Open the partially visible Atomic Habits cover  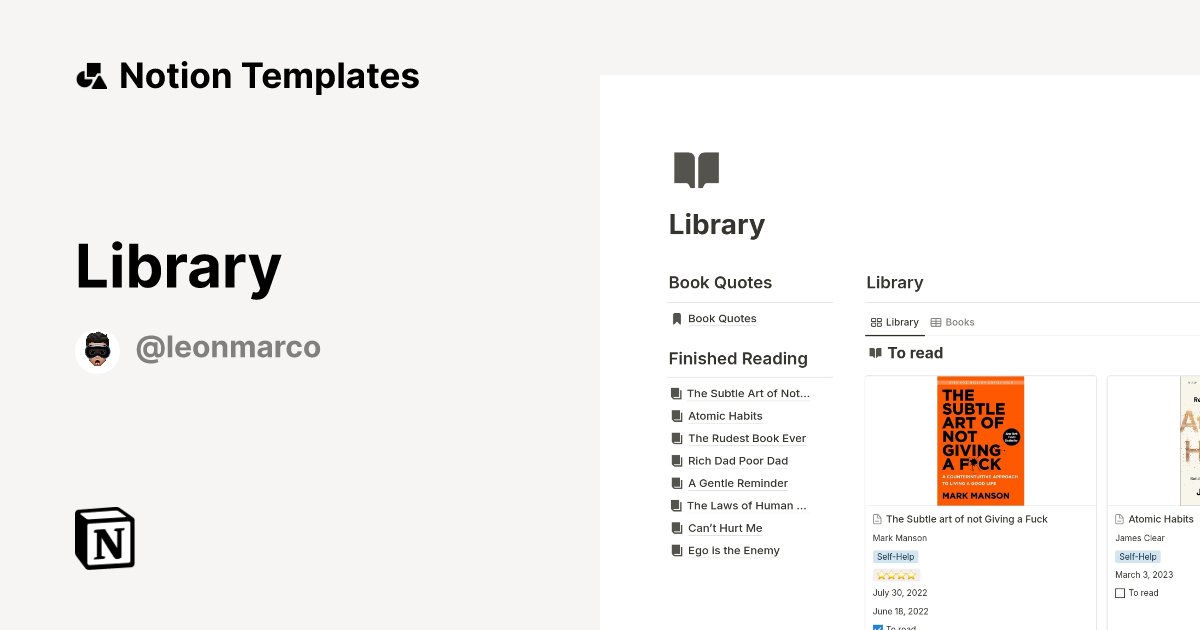tap(1189, 441)
